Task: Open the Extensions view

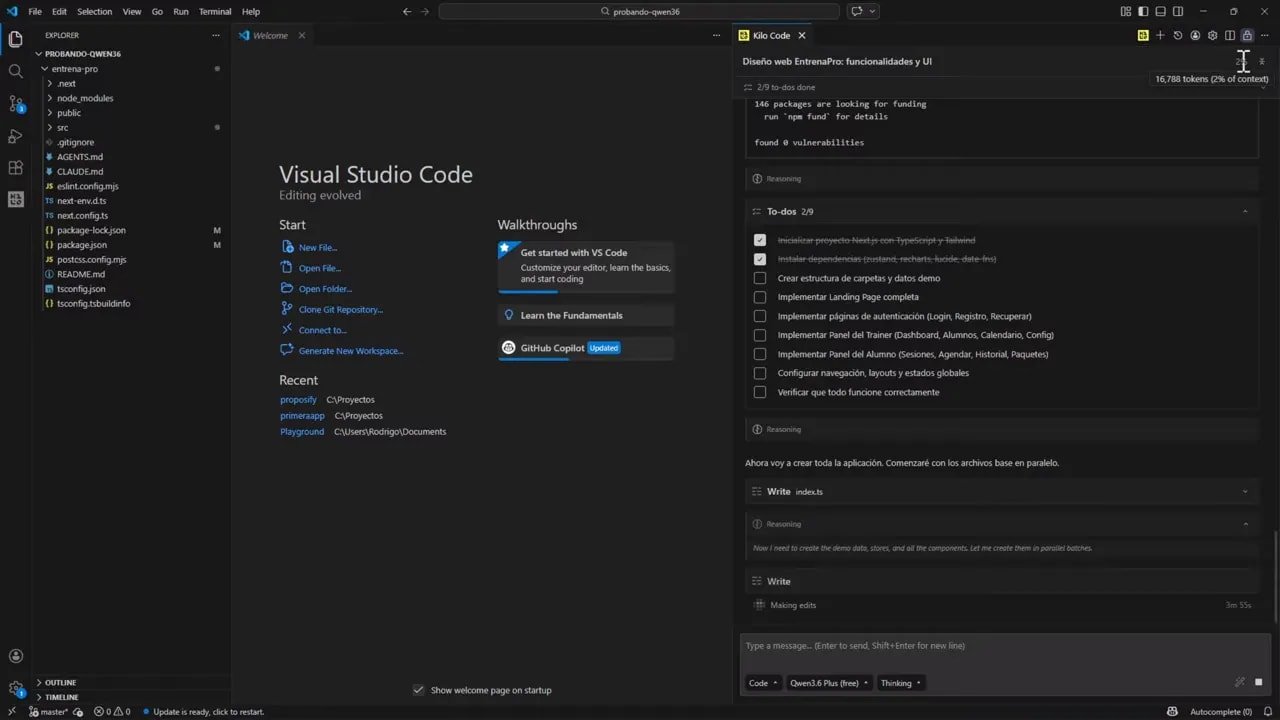Action: 15,167
